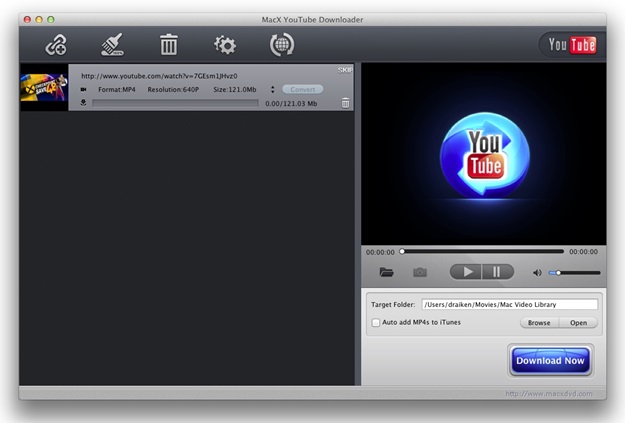Open YouTube via logo button

tap(572, 45)
